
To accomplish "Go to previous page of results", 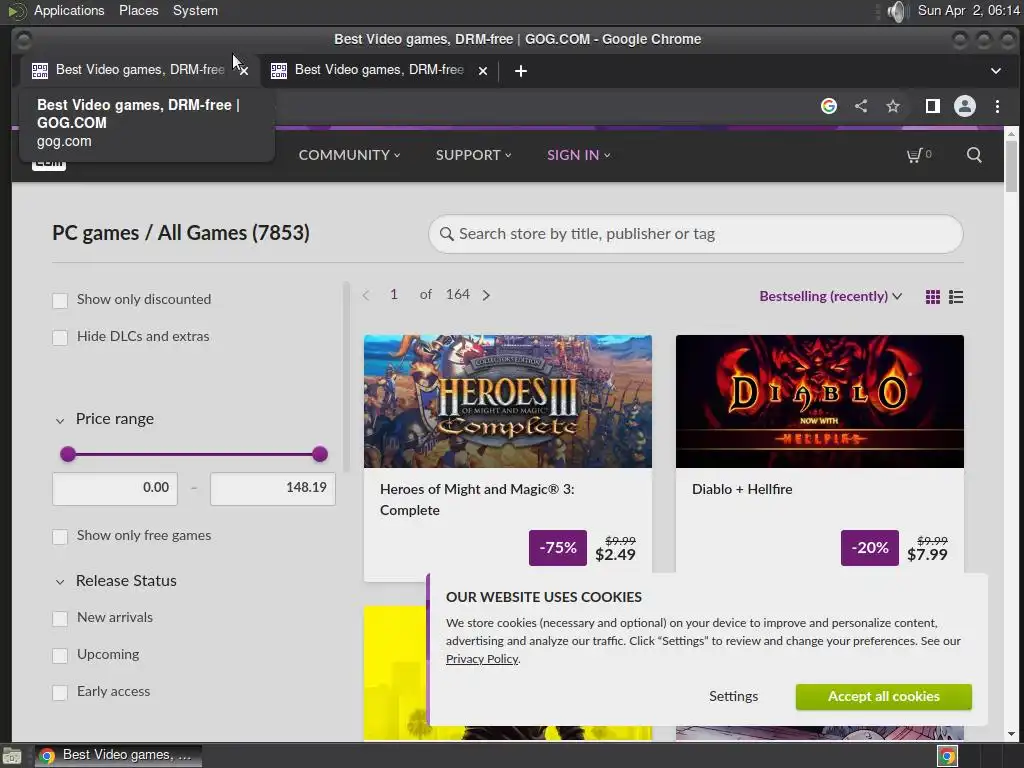I will 366,295.
